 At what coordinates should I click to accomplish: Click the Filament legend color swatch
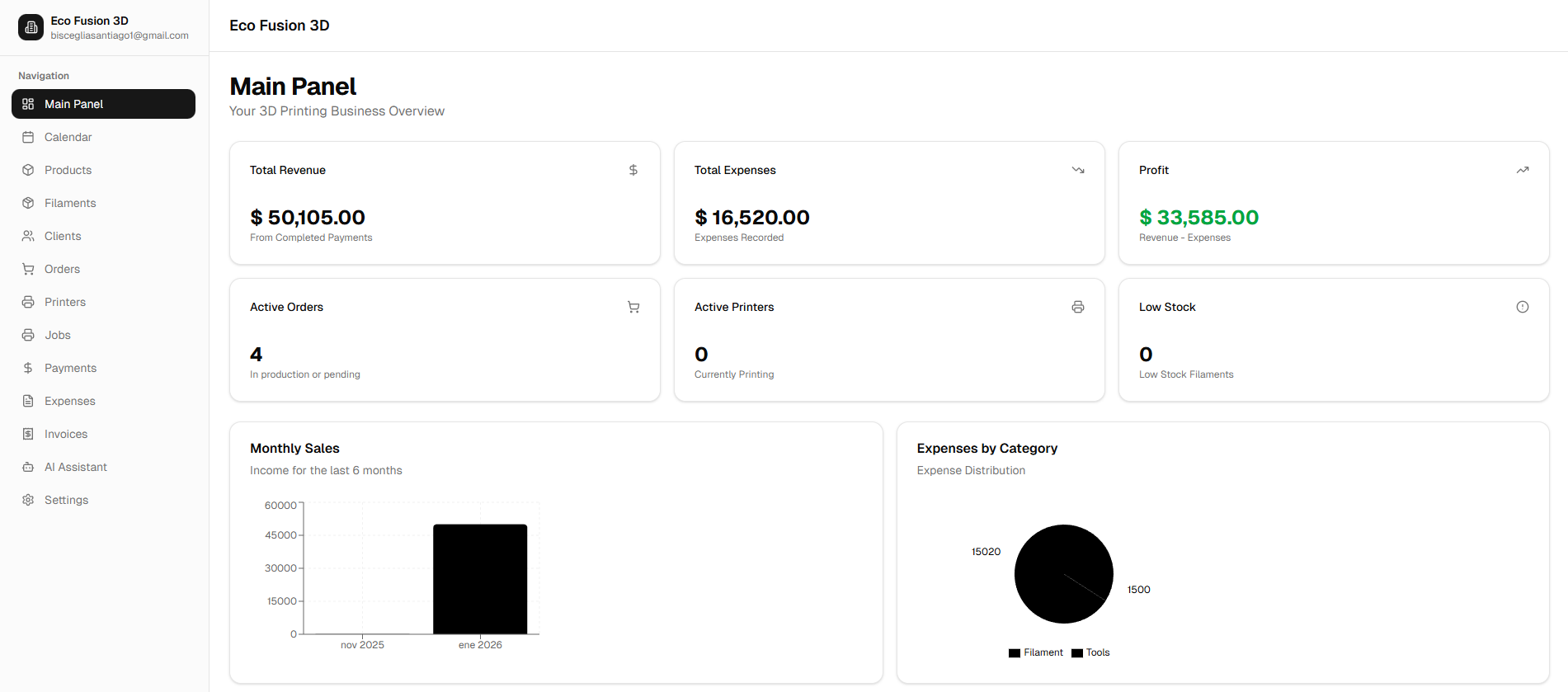[x=1015, y=653]
